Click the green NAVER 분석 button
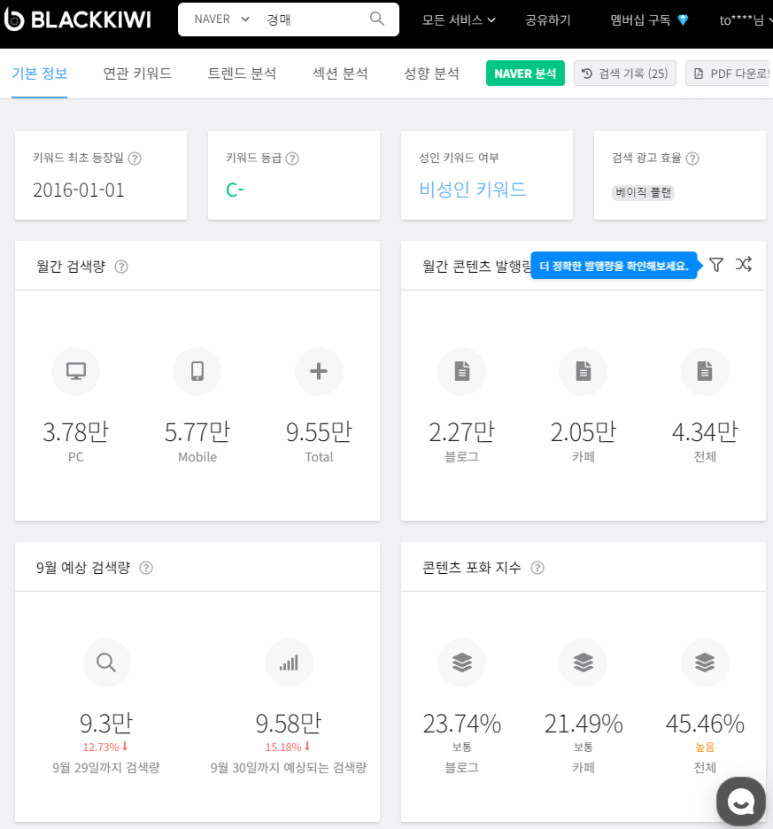Viewport: 773px width, 829px height. pyautogui.click(x=525, y=73)
